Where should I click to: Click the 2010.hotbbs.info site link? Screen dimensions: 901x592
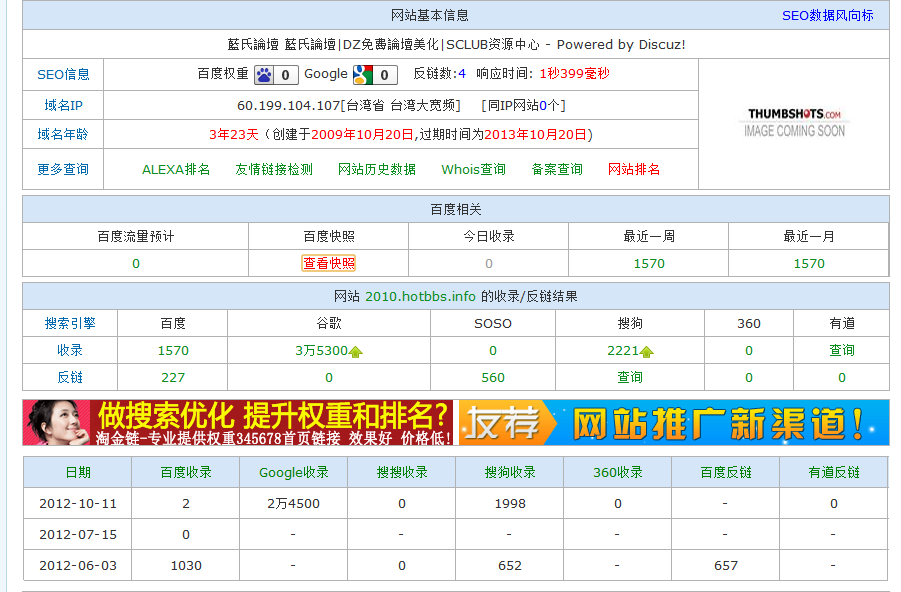pos(420,297)
